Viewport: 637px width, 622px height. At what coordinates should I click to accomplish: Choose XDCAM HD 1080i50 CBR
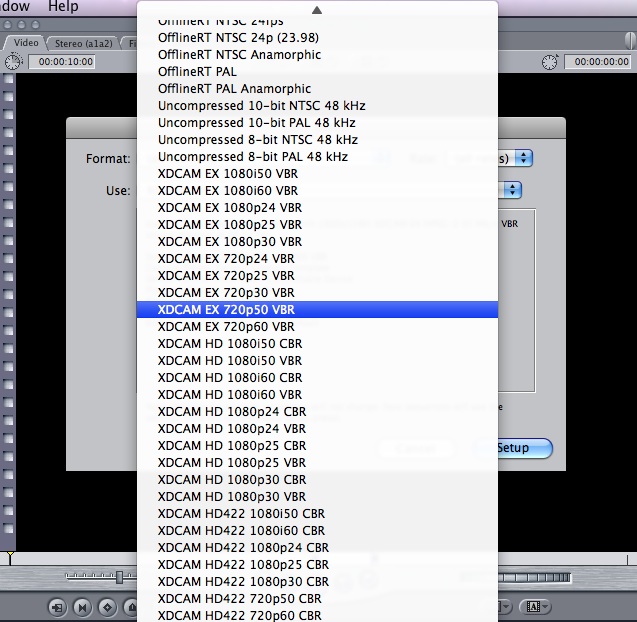317,344
